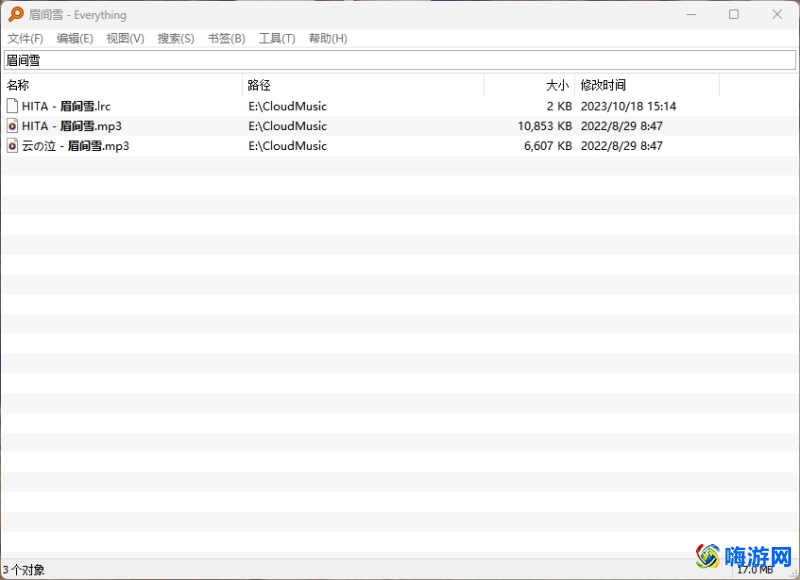Sort results by the 名称 column header
This screenshot has height=580, width=800.
click(x=122, y=85)
